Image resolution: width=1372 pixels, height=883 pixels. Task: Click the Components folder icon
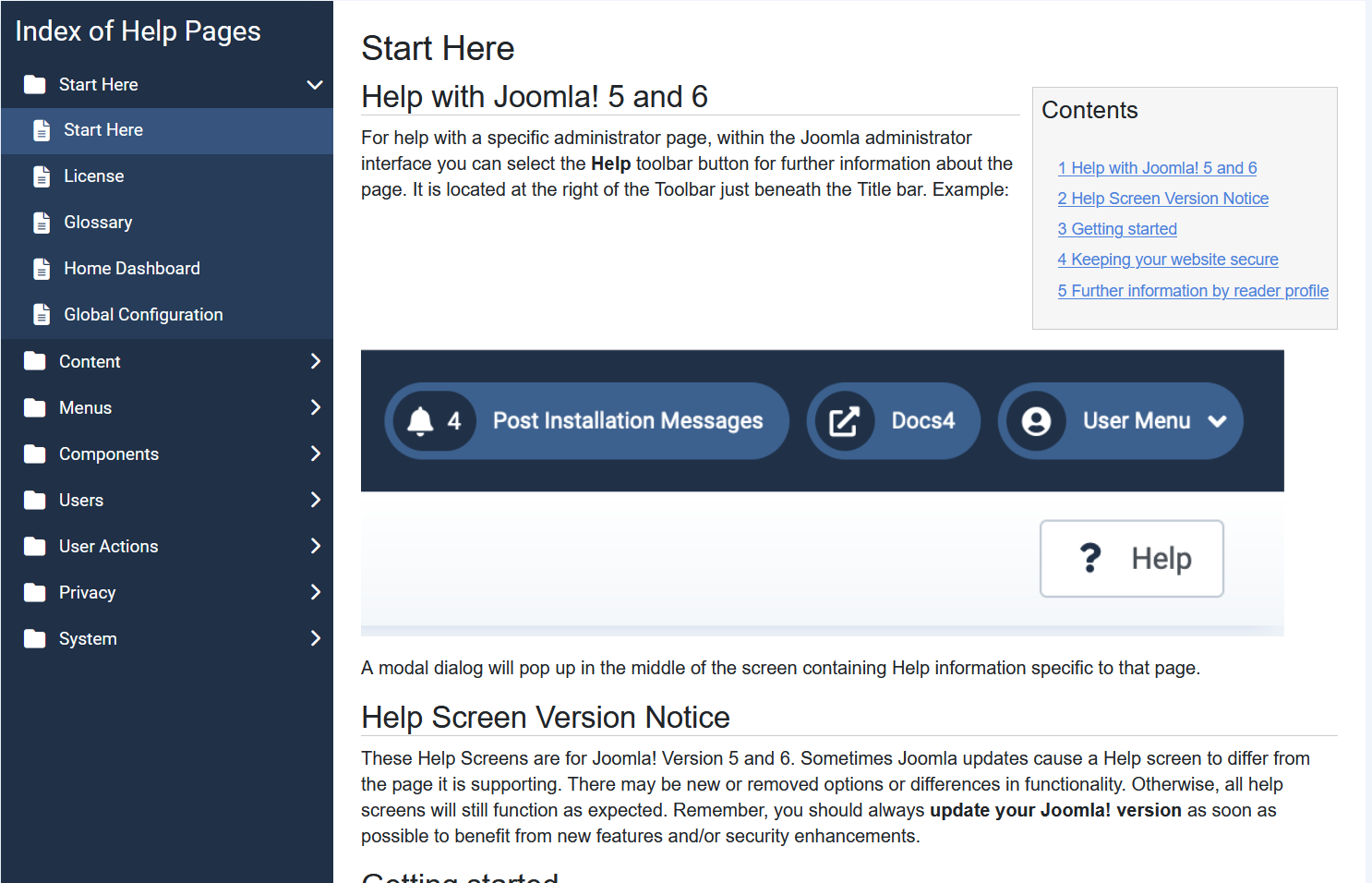click(35, 454)
